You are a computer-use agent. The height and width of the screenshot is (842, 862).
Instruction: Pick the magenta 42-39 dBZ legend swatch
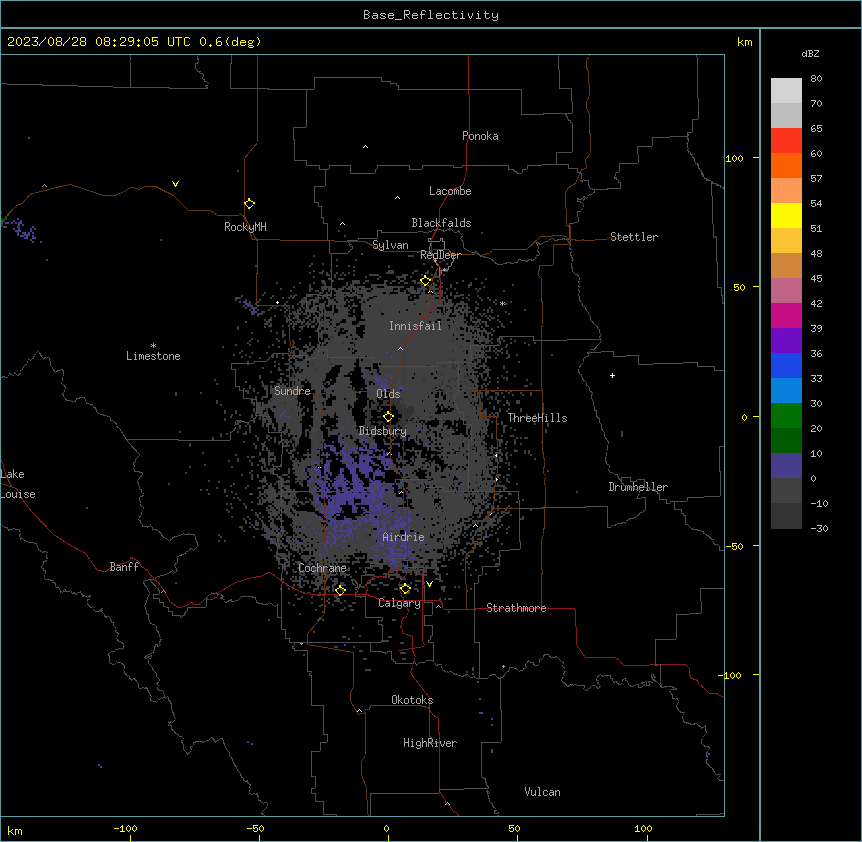point(786,315)
